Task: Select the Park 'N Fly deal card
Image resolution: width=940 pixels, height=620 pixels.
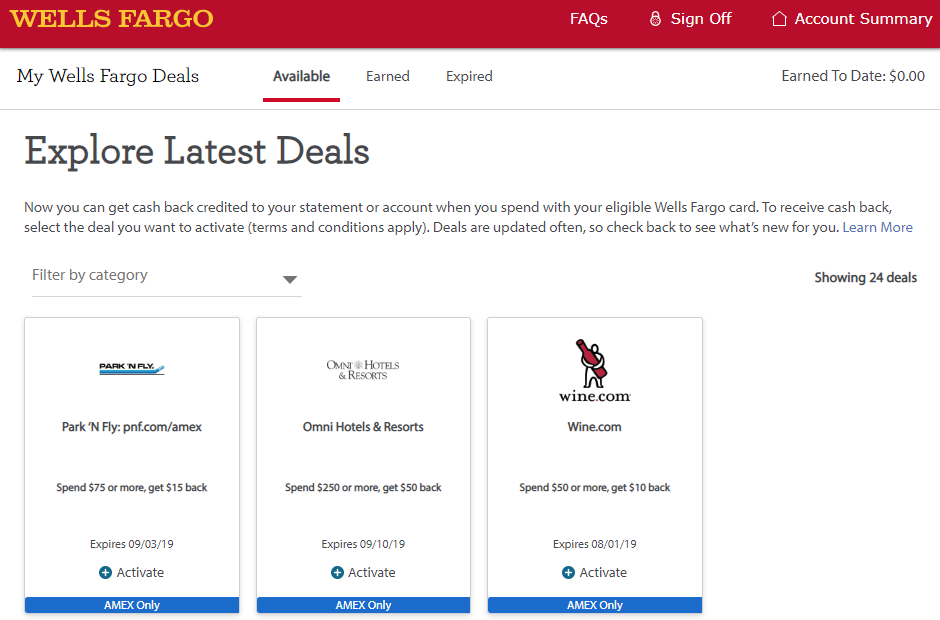Action: coord(131,463)
